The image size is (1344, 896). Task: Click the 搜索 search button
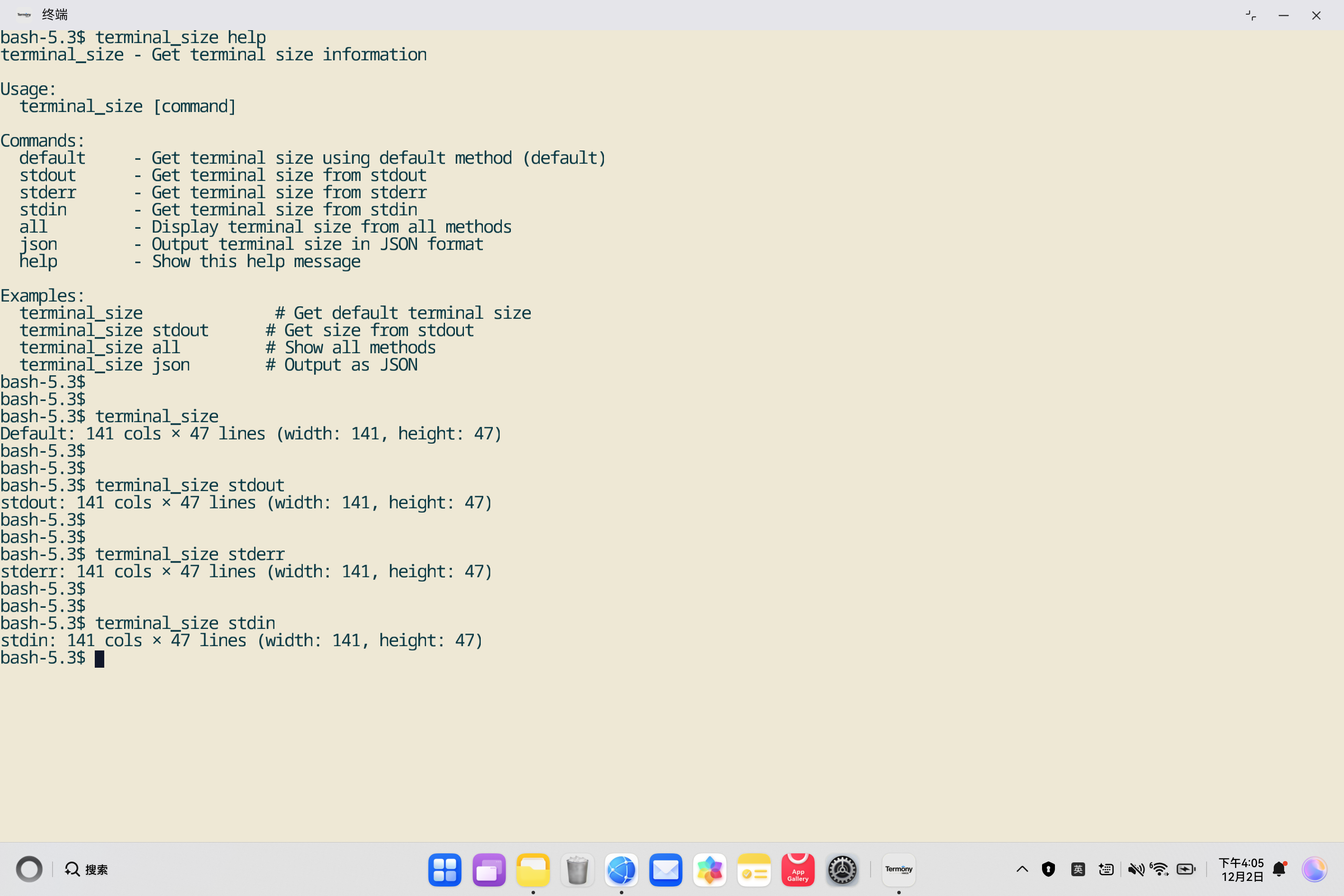87,870
